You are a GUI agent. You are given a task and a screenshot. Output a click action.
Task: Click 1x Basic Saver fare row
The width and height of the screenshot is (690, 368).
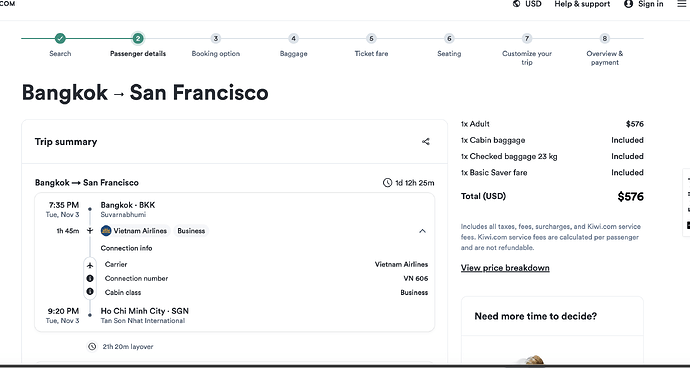click(x=552, y=172)
